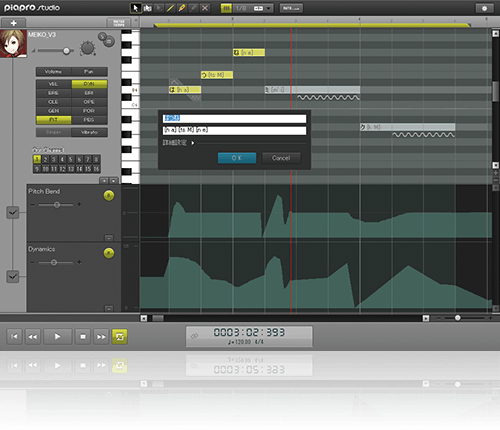This screenshot has width=500, height=430.
Task: Toggle loop playback button
Action: [x=119, y=337]
